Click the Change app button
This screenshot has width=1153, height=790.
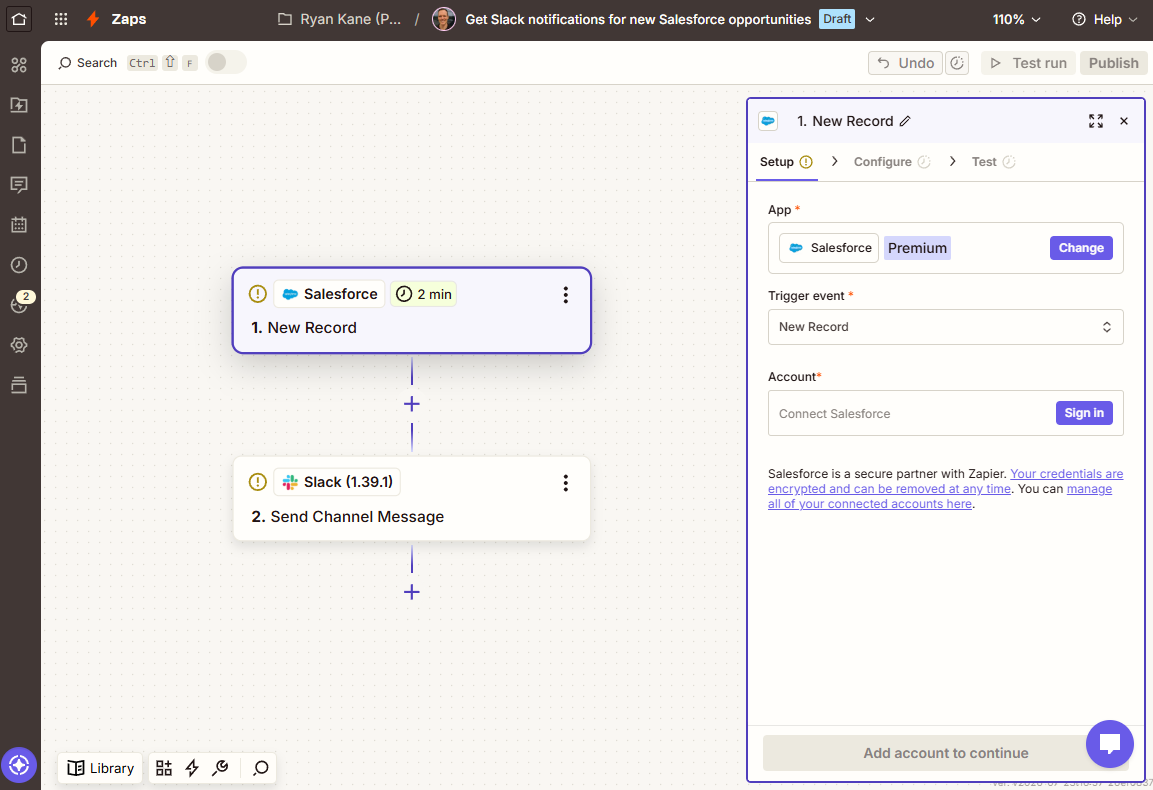click(x=1081, y=248)
